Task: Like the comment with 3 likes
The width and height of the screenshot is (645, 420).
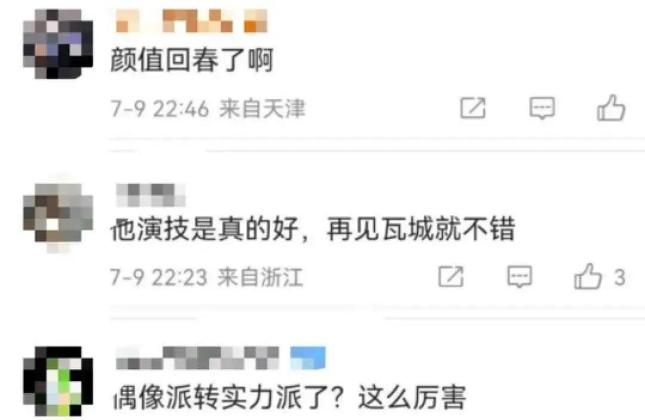Action: [x=588, y=276]
